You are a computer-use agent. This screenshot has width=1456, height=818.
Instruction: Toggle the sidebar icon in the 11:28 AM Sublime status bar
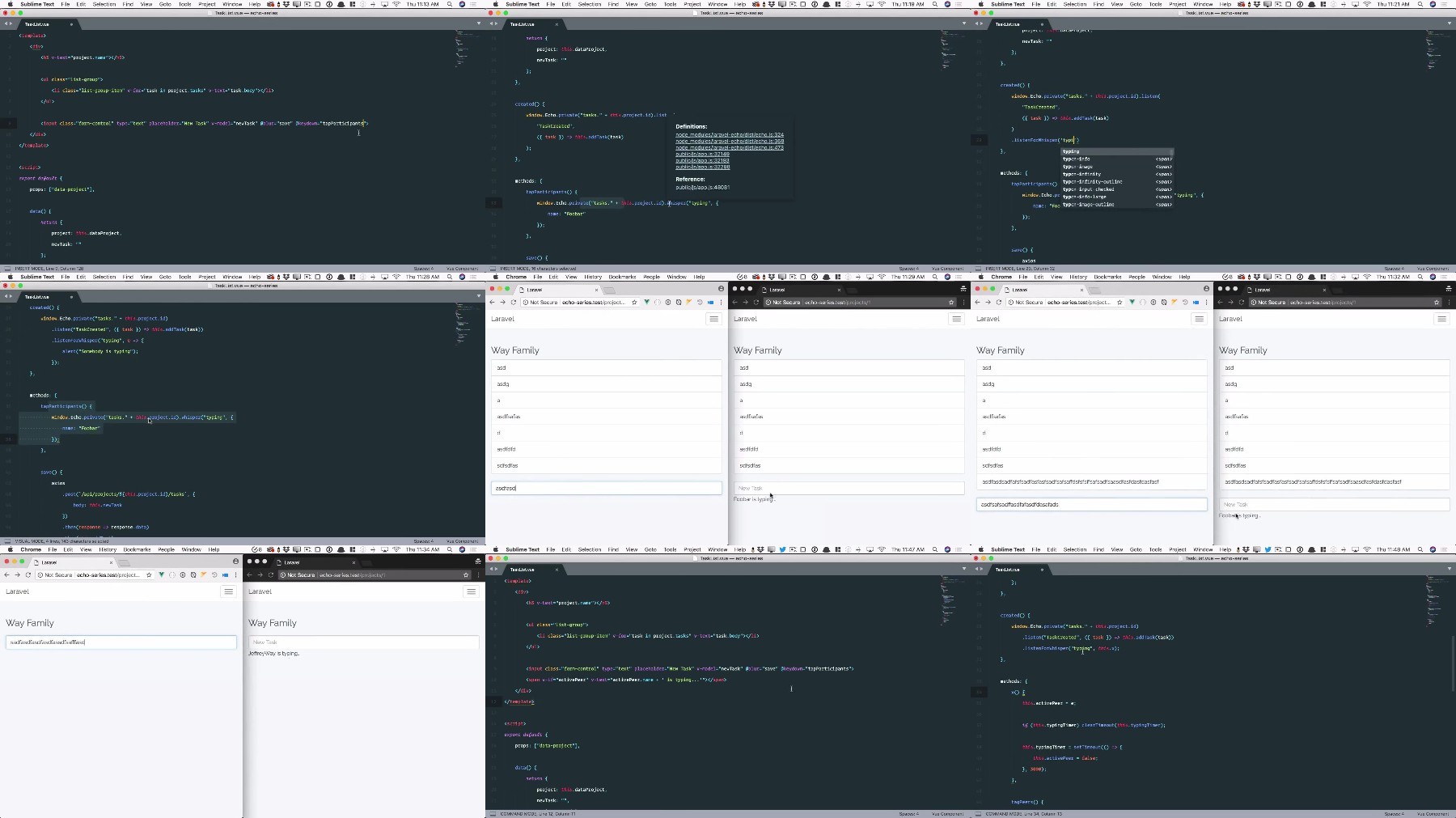click(x=7, y=541)
